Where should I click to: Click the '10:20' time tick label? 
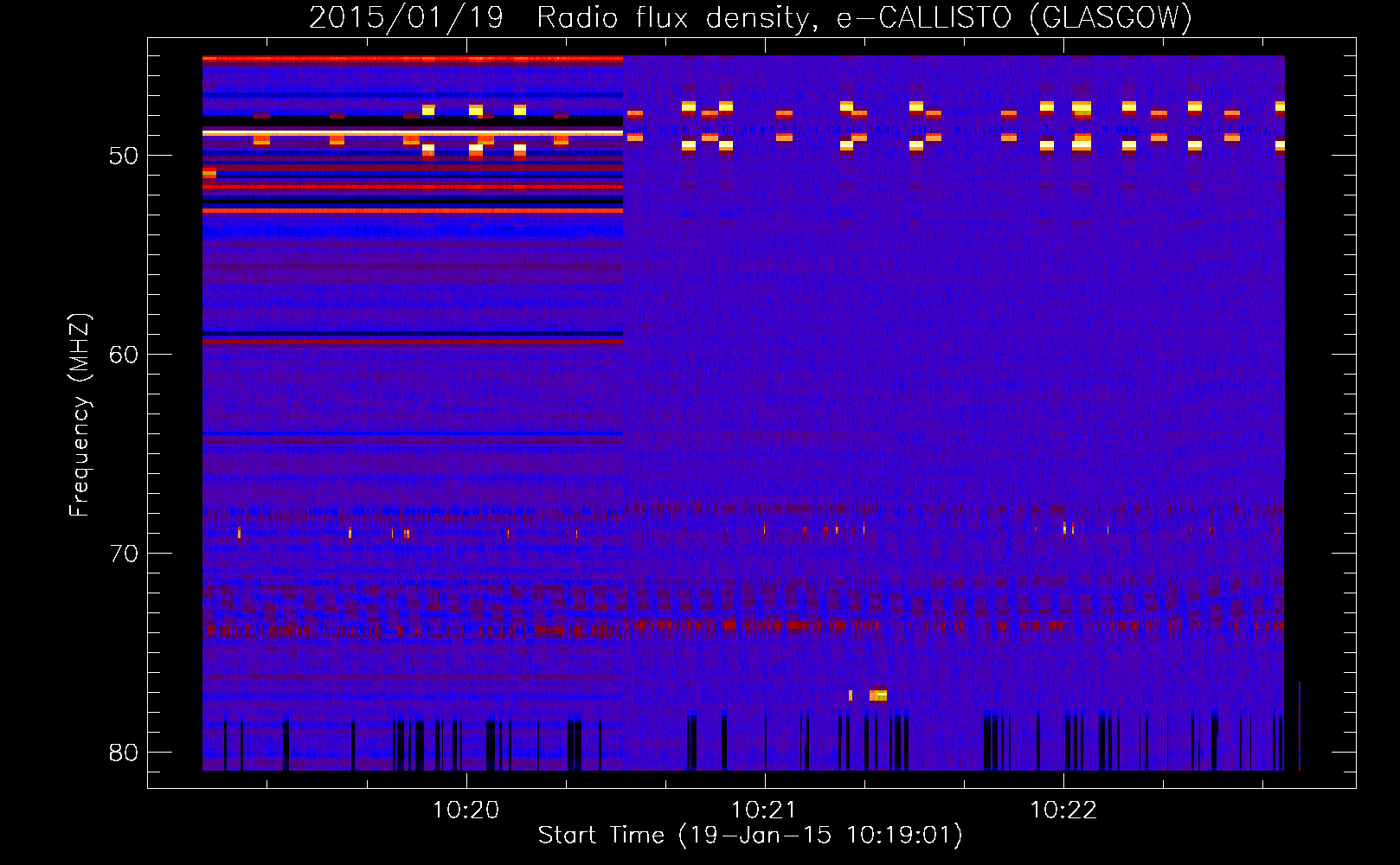point(466,810)
